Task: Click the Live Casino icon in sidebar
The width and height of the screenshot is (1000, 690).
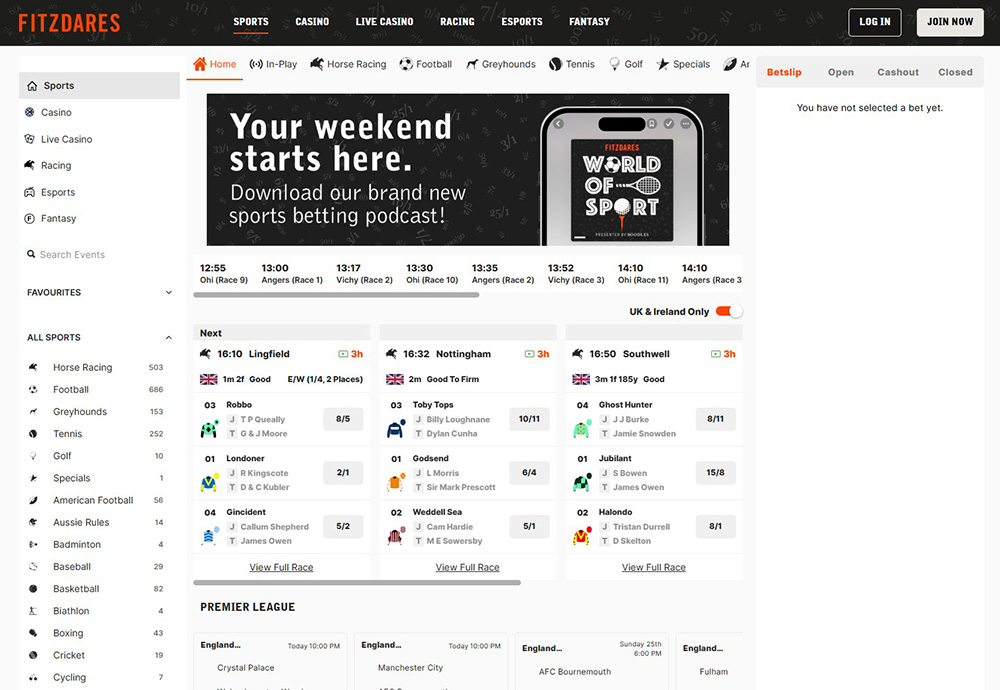Action: (x=29, y=139)
